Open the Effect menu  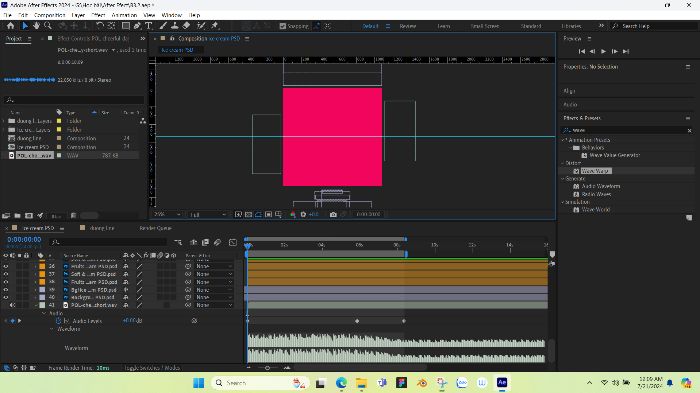pos(98,15)
